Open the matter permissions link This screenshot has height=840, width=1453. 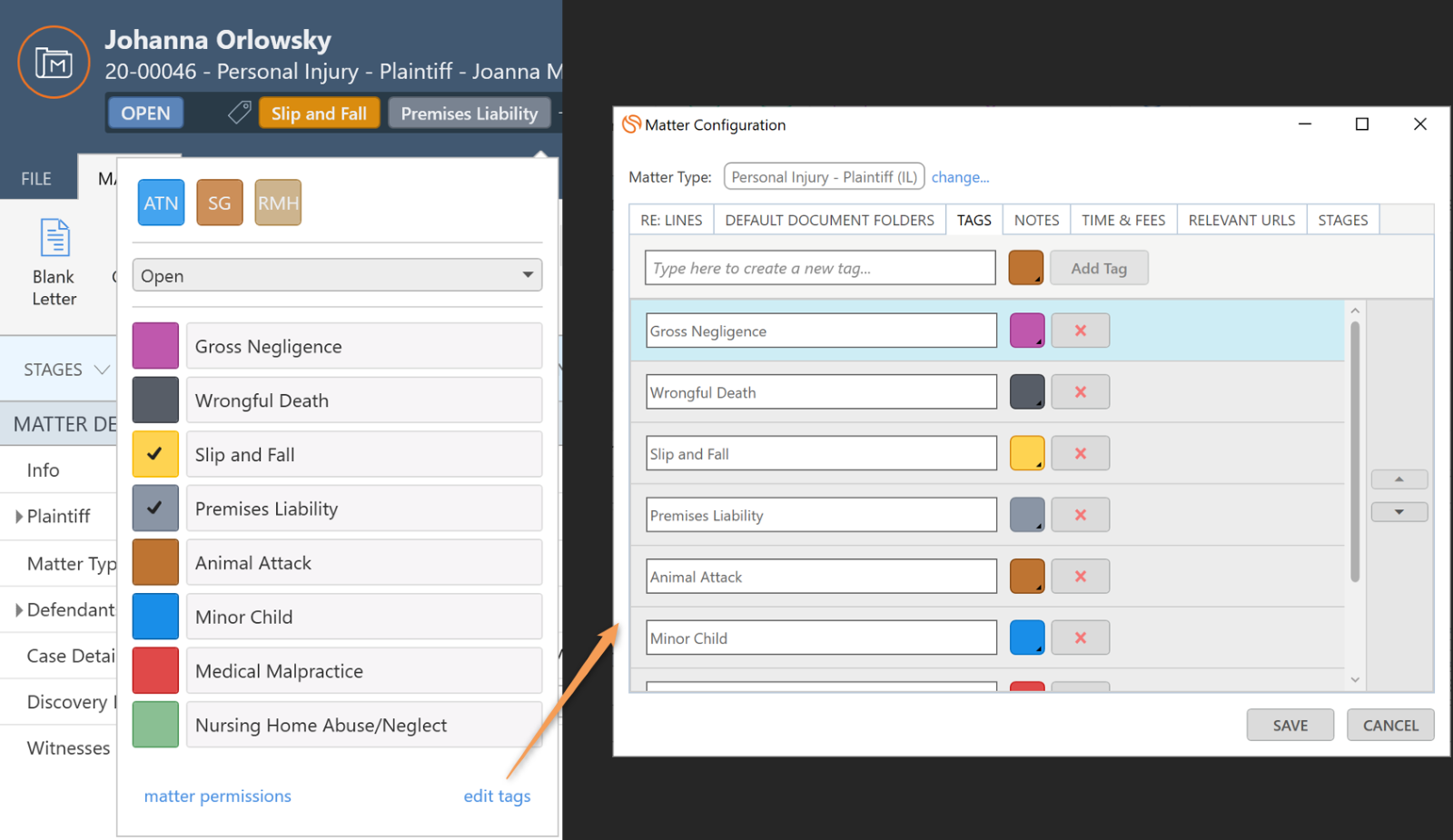pyautogui.click(x=217, y=796)
